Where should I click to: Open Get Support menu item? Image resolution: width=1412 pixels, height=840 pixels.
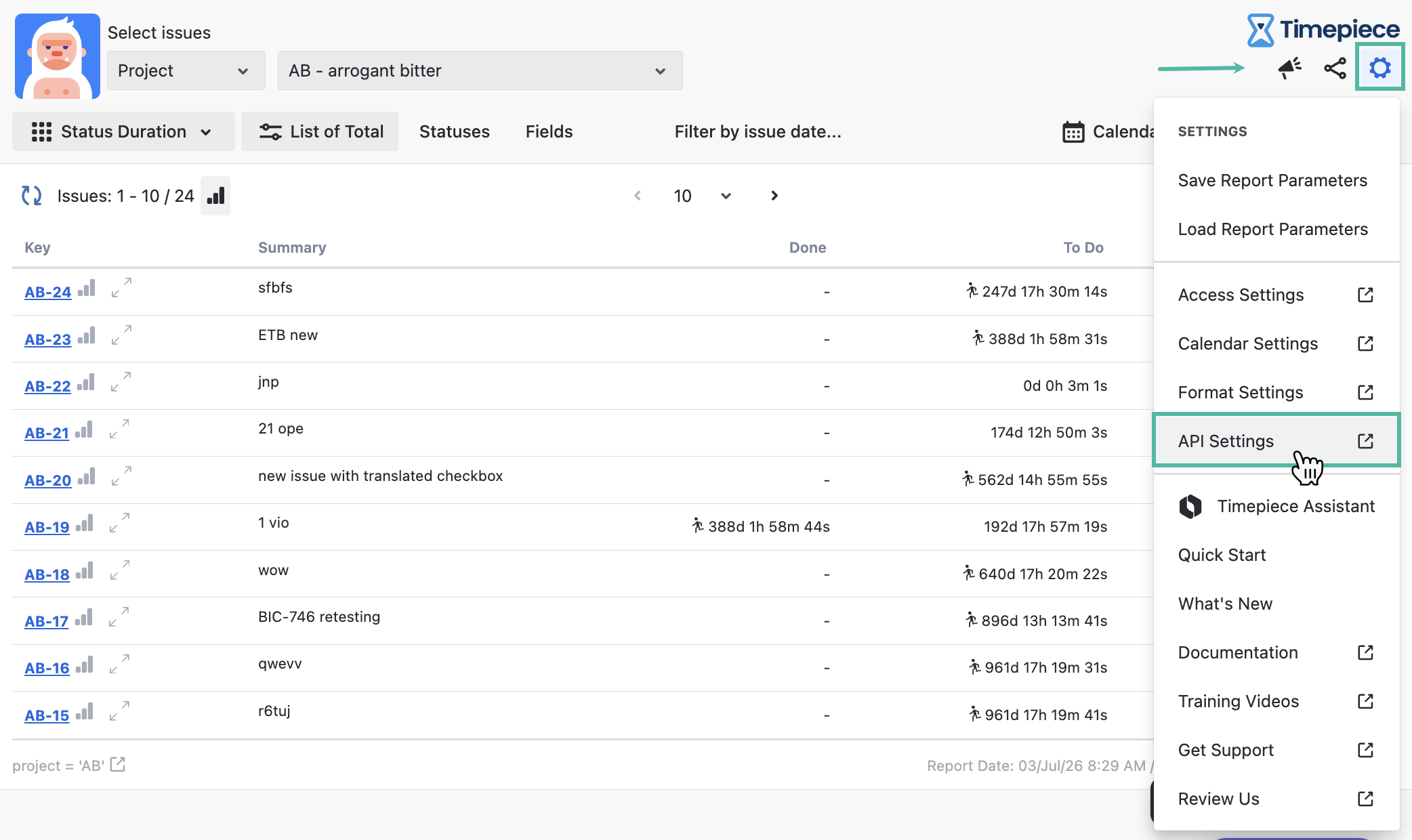click(x=1276, y=750)
